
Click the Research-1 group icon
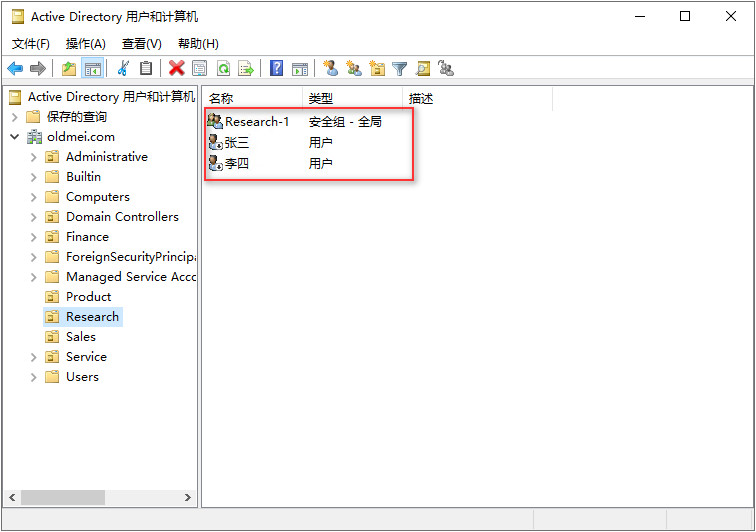pyautogui.click(x=215, y=121)
